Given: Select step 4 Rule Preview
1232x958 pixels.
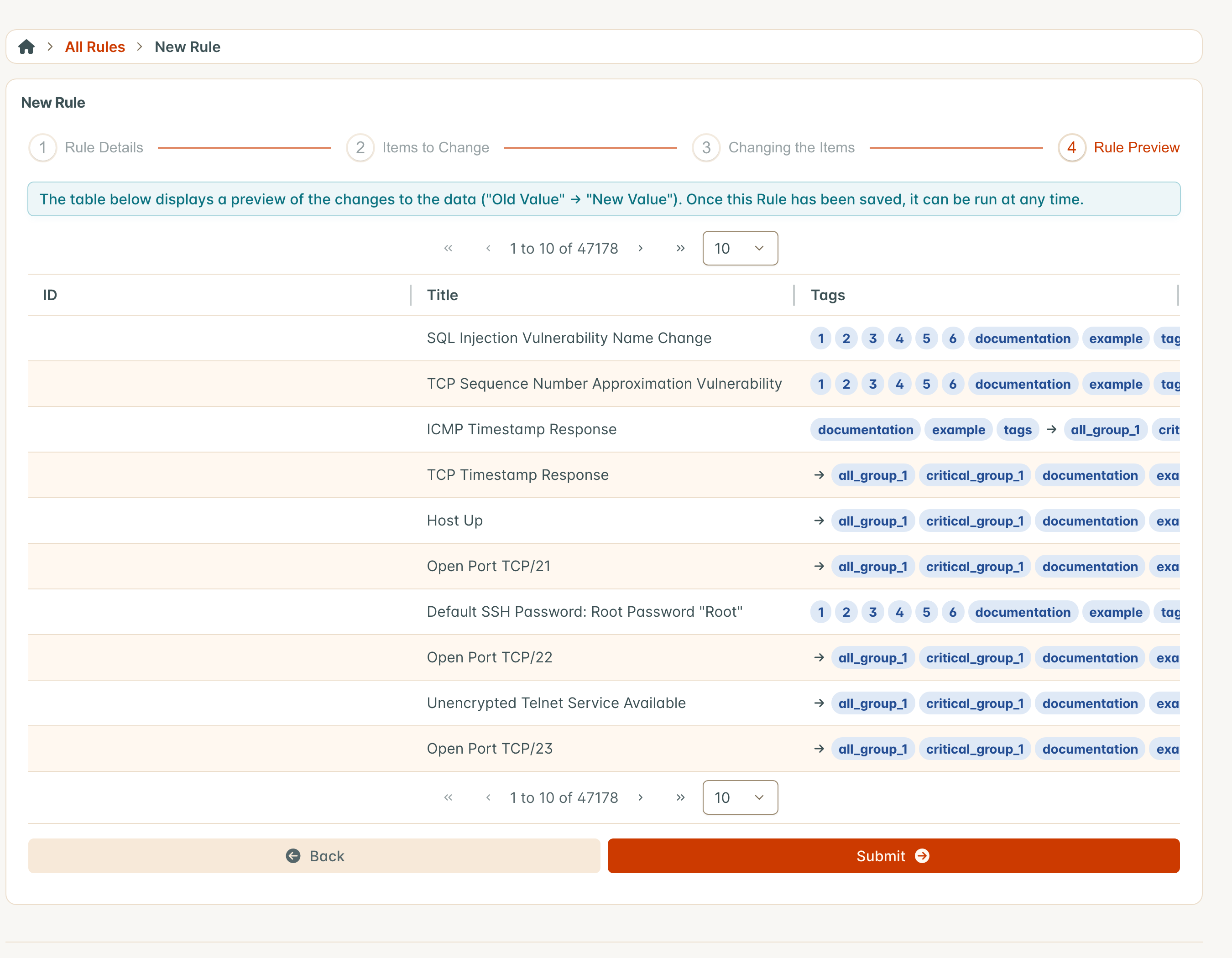Looking at the screenshot, I should point(1119,148).
